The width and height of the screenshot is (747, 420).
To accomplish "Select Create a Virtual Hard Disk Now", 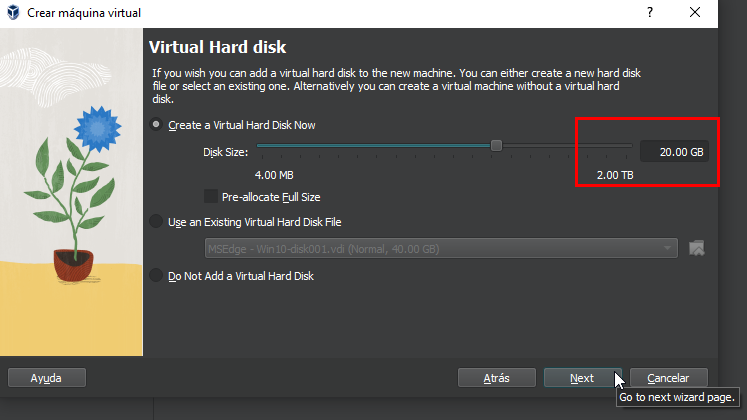I will pos(156,125).
